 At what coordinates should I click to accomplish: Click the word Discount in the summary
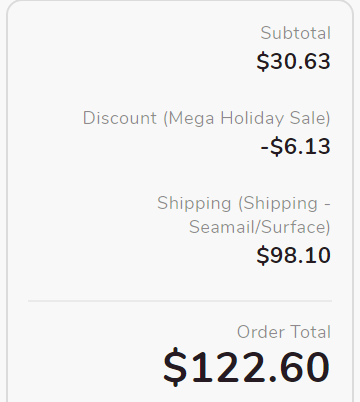(120, 118)
